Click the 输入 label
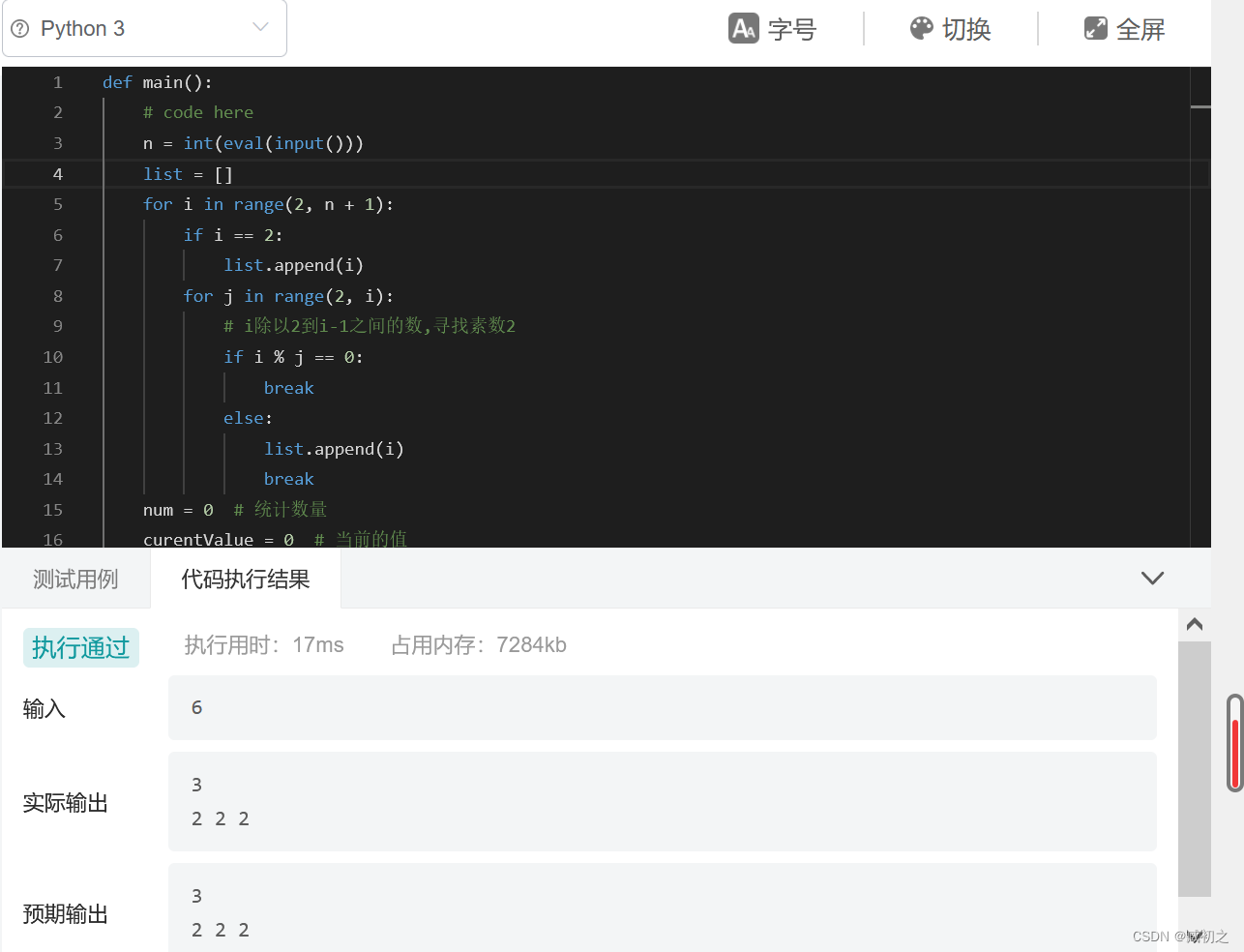Viewport: 1244px width, 952px height. click(44, 709)
